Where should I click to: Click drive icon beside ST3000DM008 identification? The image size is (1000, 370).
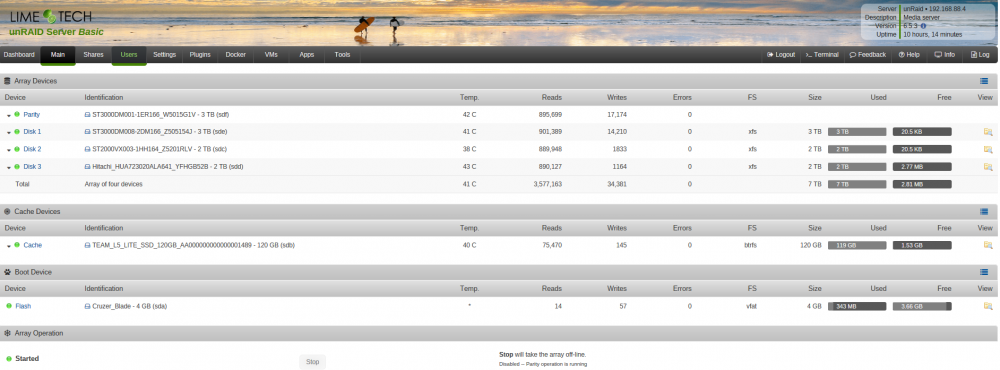click(87, 132)
